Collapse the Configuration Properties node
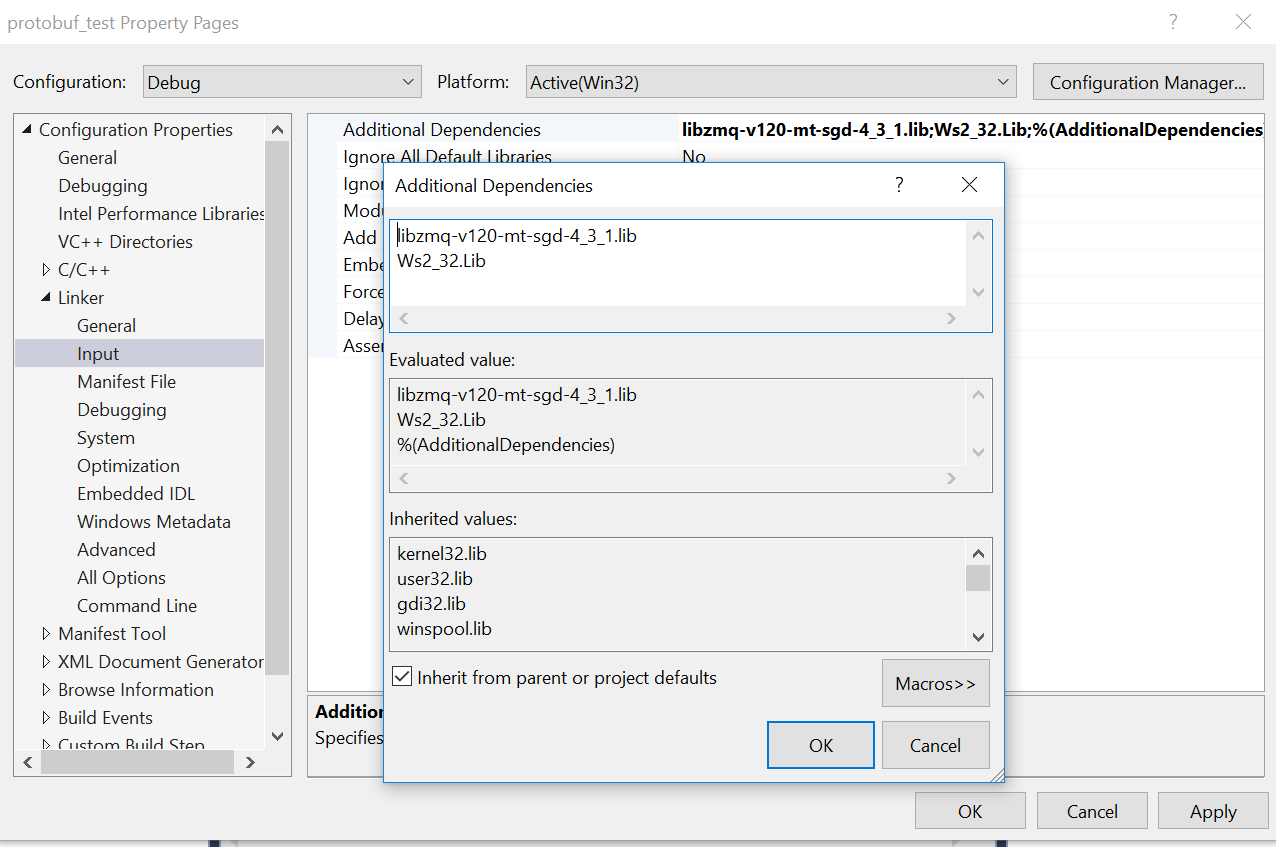Image resolution: width=1276 pixels, height=847 pixels. pos(27,130)
